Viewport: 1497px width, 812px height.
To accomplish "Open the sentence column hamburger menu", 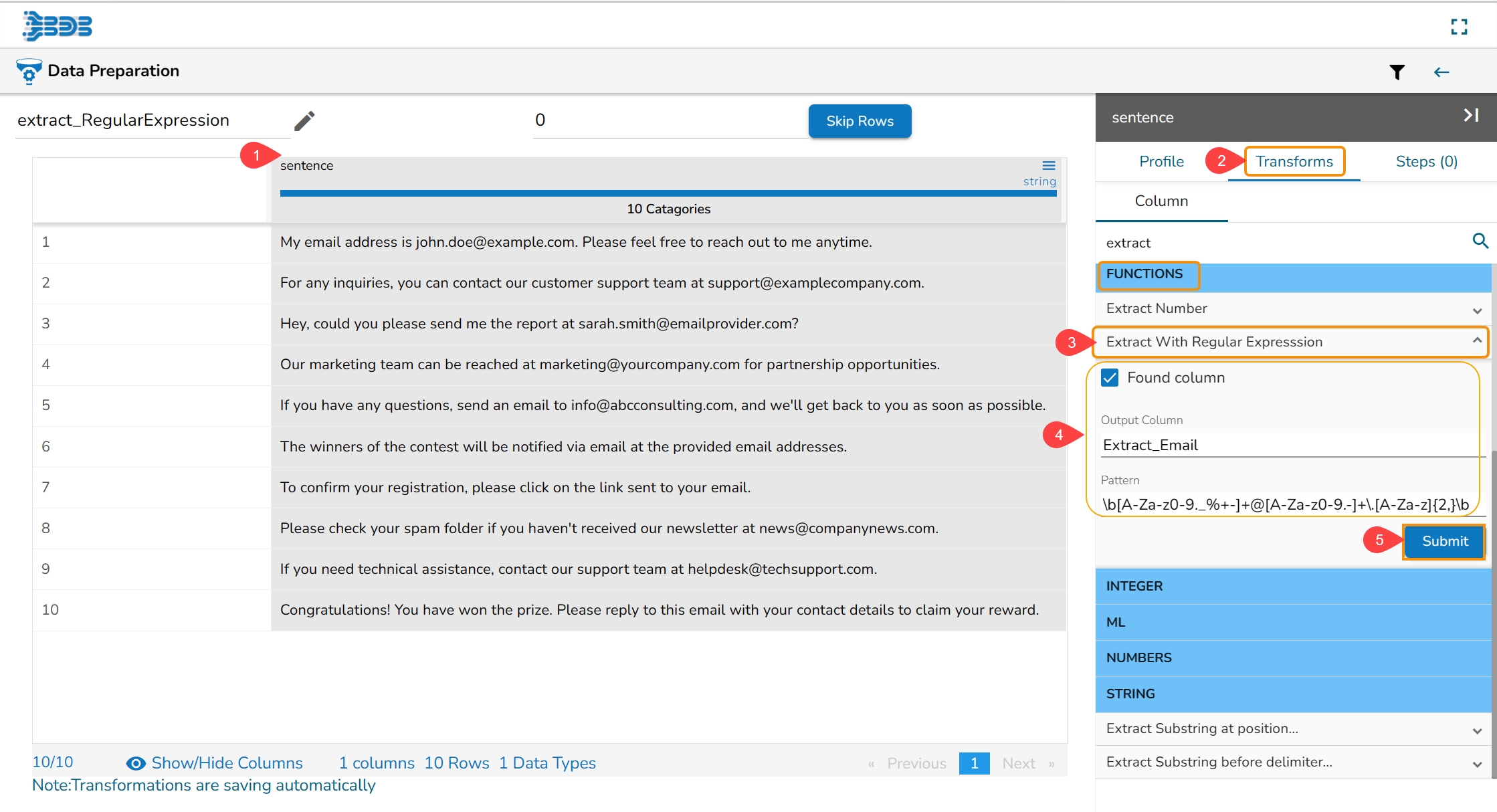I will point(1048,165).
